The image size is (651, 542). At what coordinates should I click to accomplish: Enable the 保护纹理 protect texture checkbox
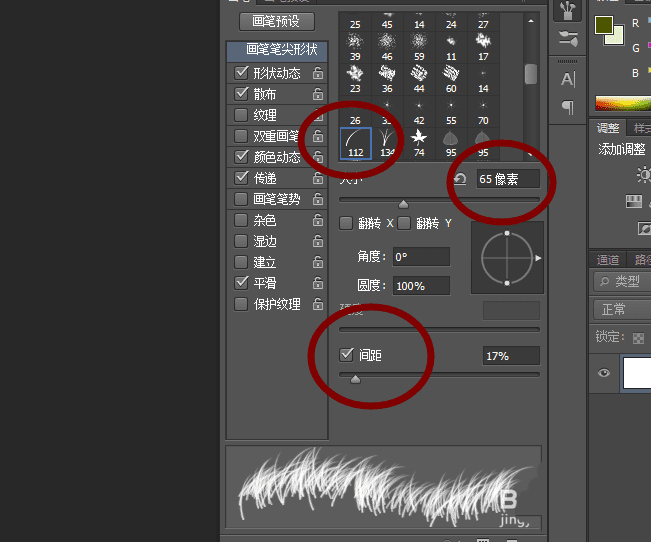241,304
